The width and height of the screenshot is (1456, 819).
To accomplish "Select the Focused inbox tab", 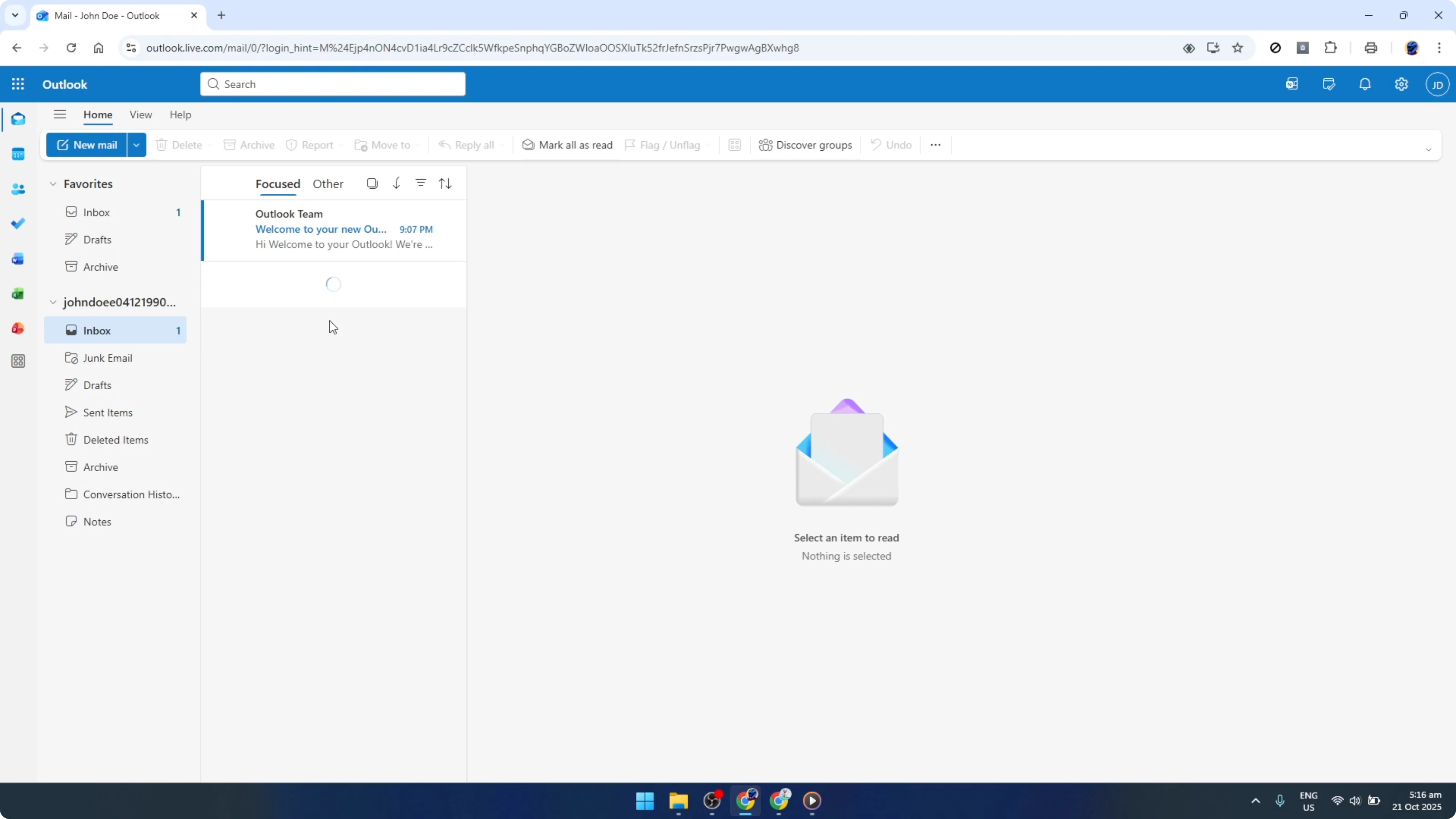I will click(277, 184).
